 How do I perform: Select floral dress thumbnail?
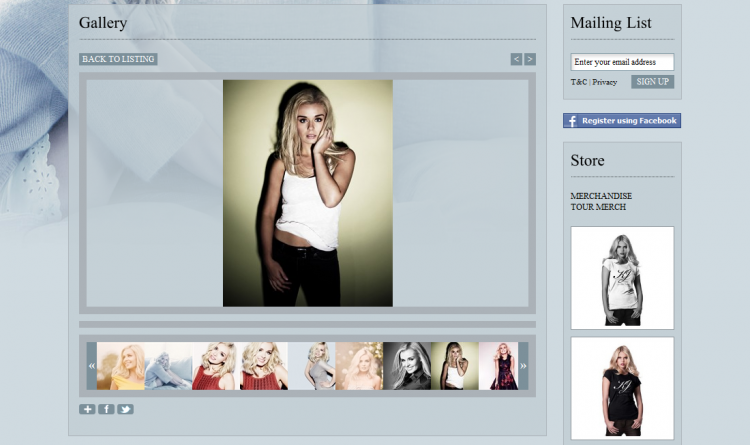[498, 366]
